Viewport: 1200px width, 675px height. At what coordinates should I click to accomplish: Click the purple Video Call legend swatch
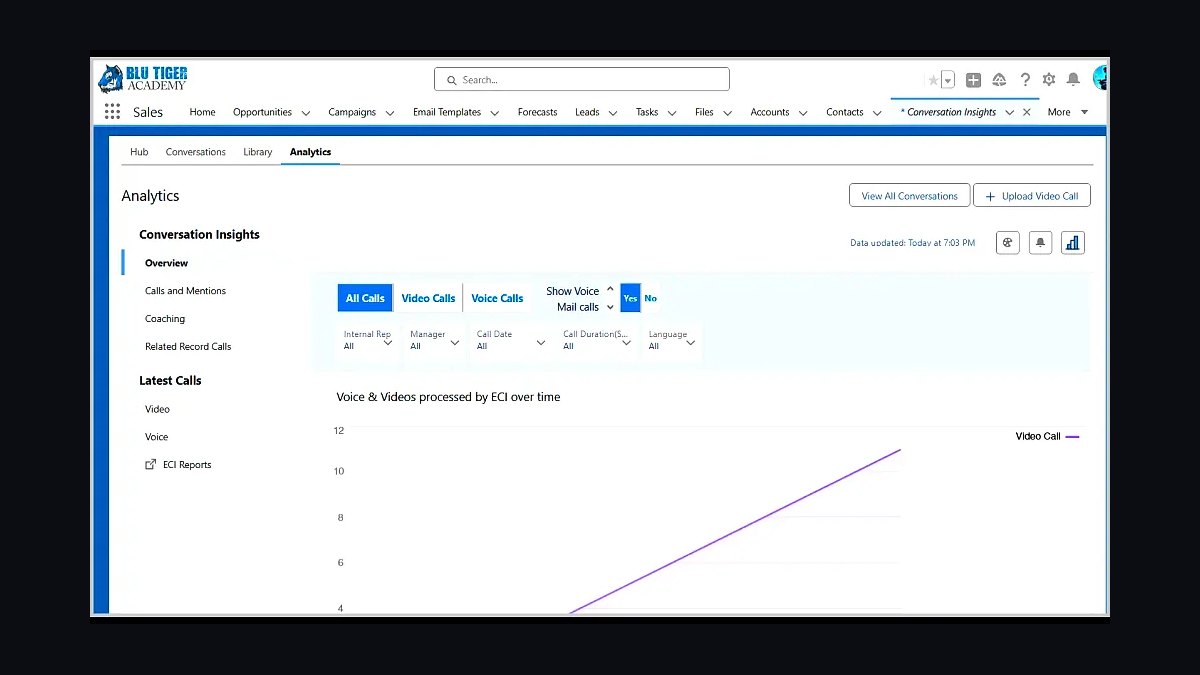click(1073, 437)
